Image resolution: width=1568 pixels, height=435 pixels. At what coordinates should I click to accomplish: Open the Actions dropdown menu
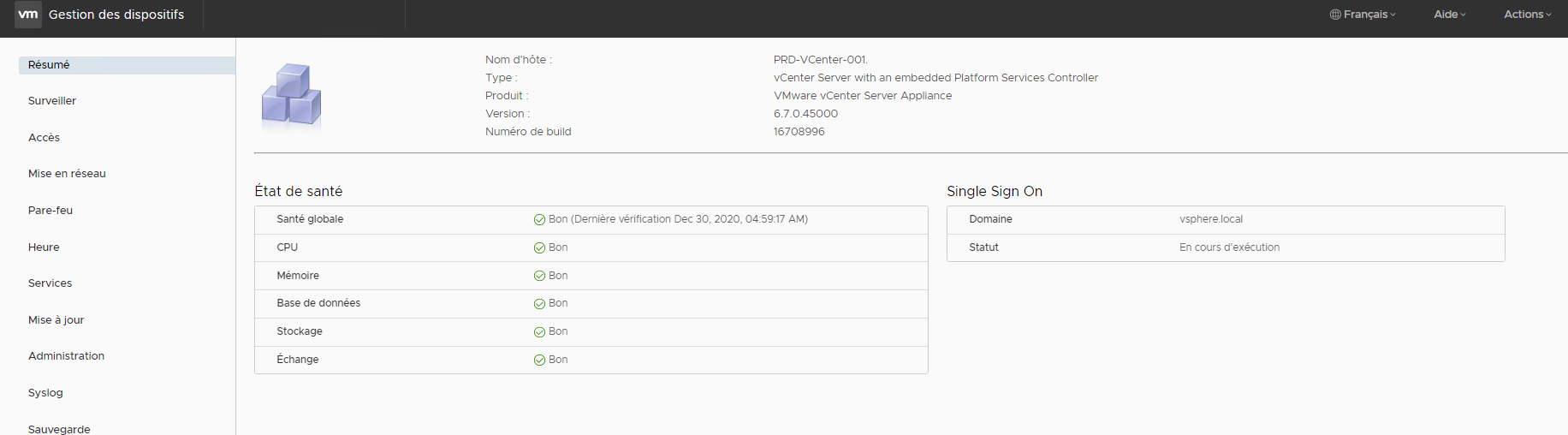point(1527,15)
